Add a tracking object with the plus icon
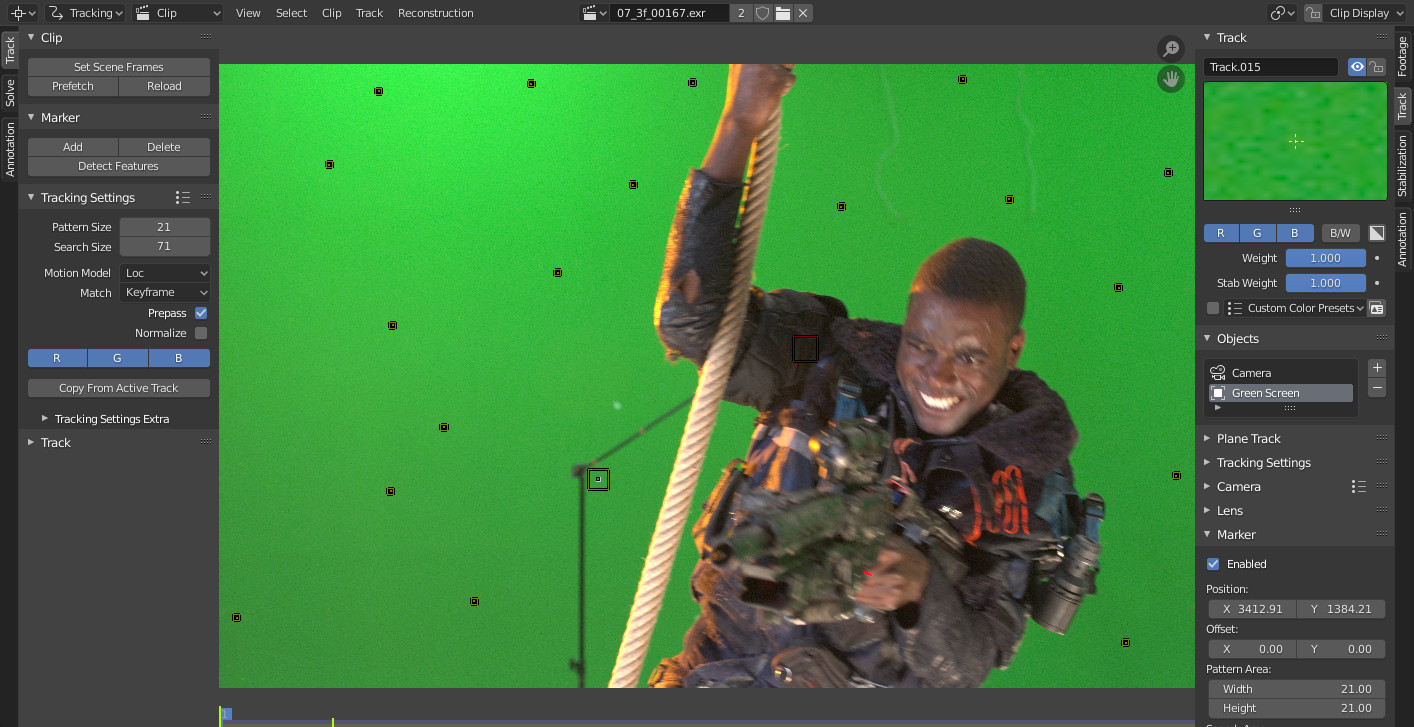 tap(1377, 368)
